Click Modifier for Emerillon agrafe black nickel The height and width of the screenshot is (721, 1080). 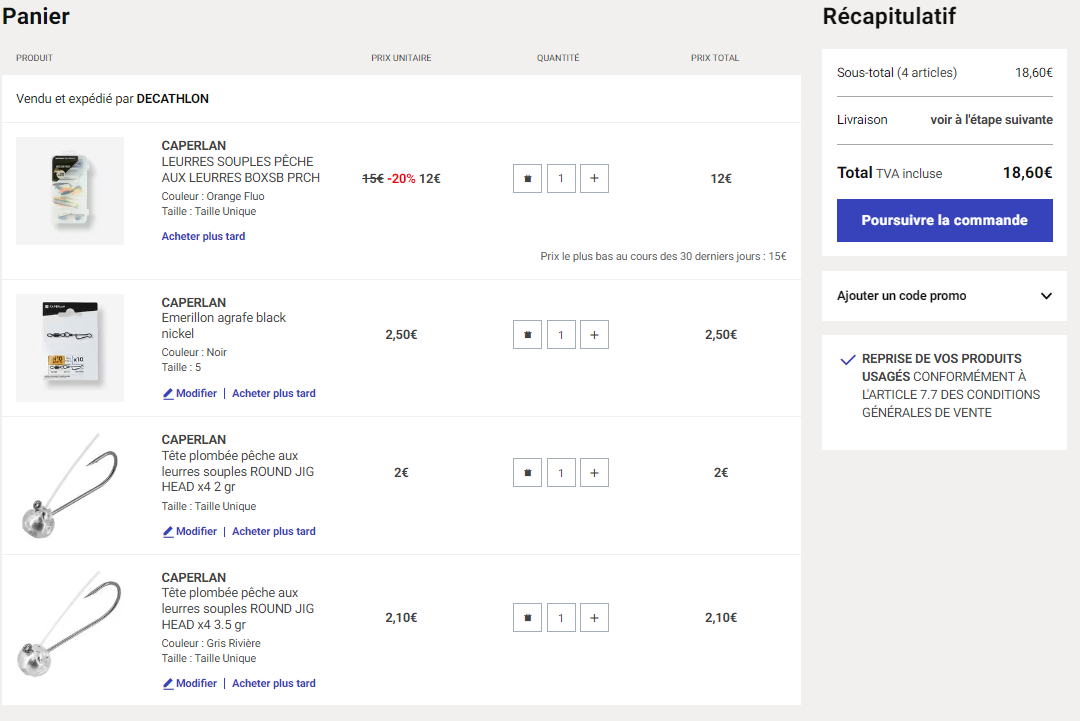click(189, 393)
